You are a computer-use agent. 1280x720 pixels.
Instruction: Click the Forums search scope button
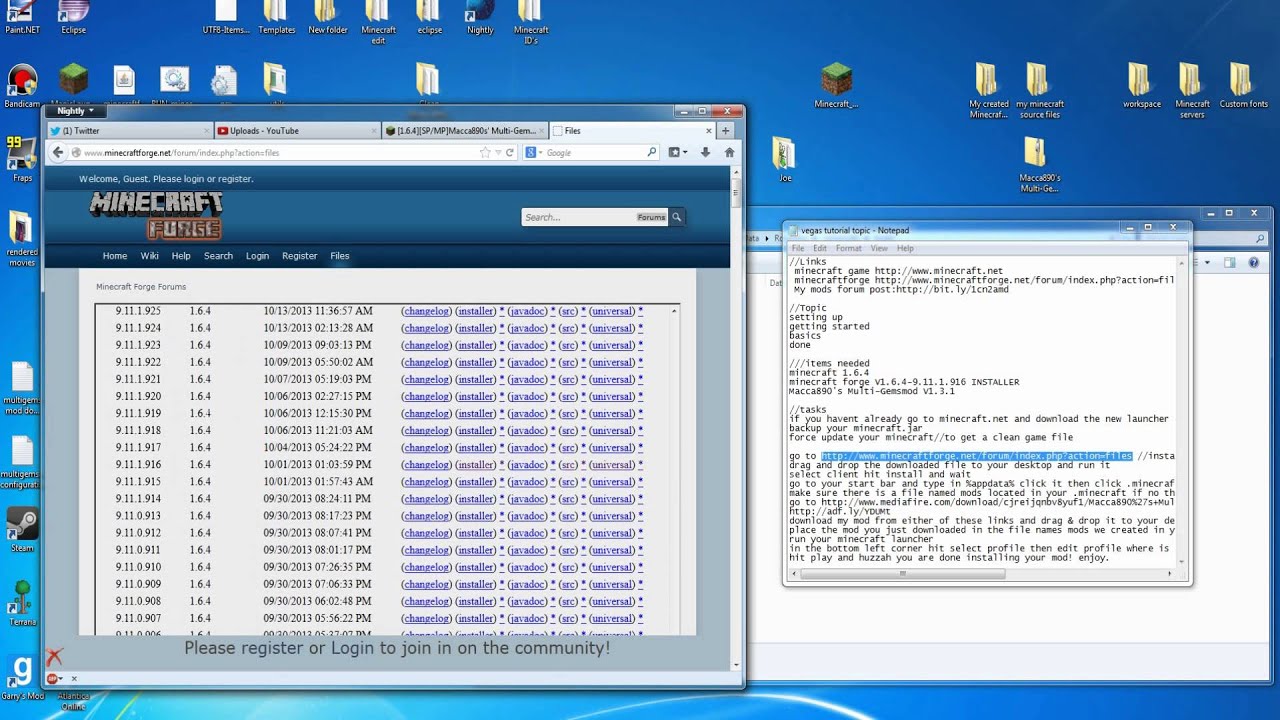[651, 217]
